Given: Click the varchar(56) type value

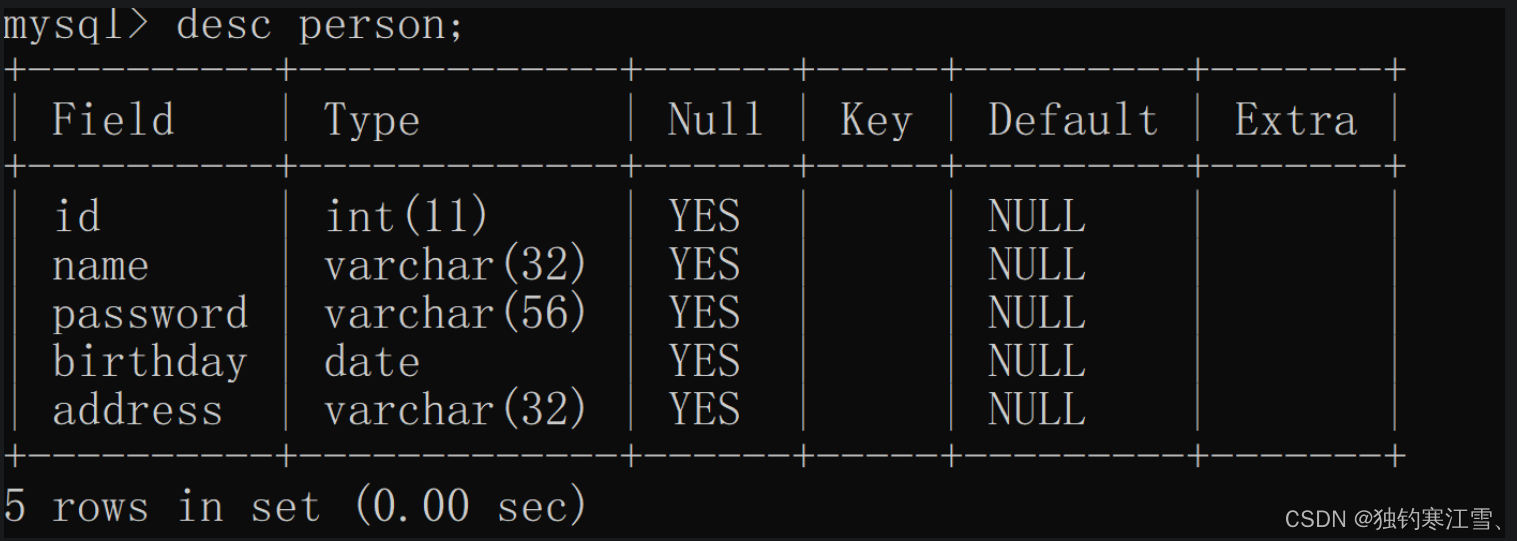Looking at the screenshot, I should pos(455,314).
